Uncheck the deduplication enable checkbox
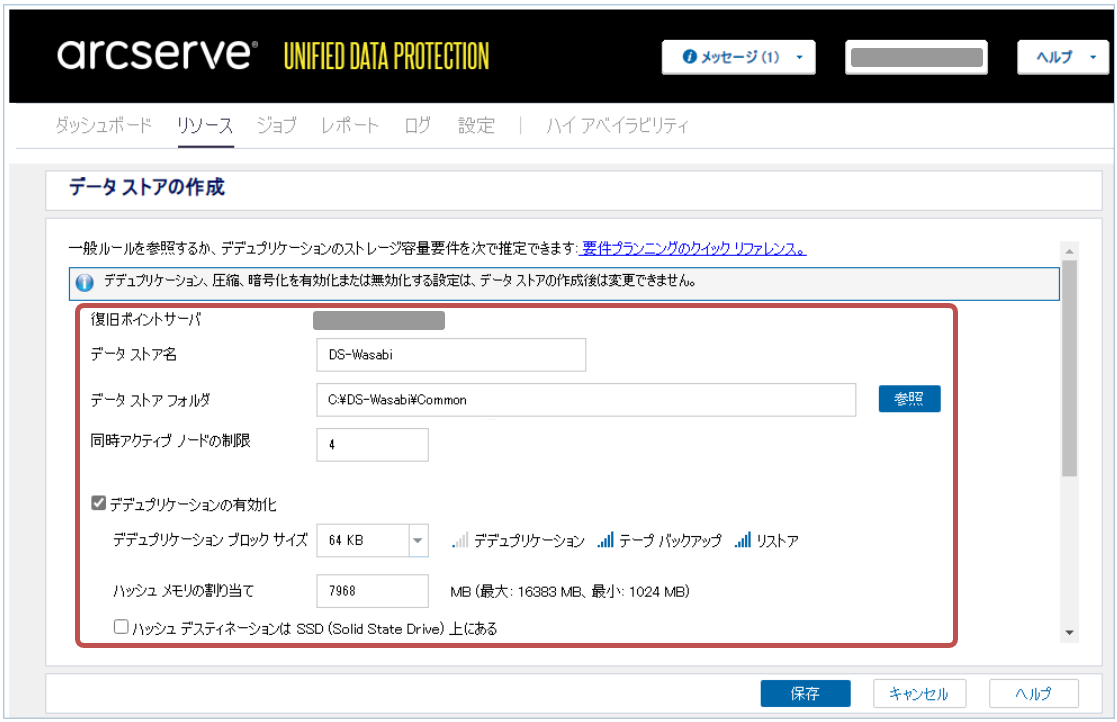The height and width of the screenshot is (722, 1117). [99, 503]
